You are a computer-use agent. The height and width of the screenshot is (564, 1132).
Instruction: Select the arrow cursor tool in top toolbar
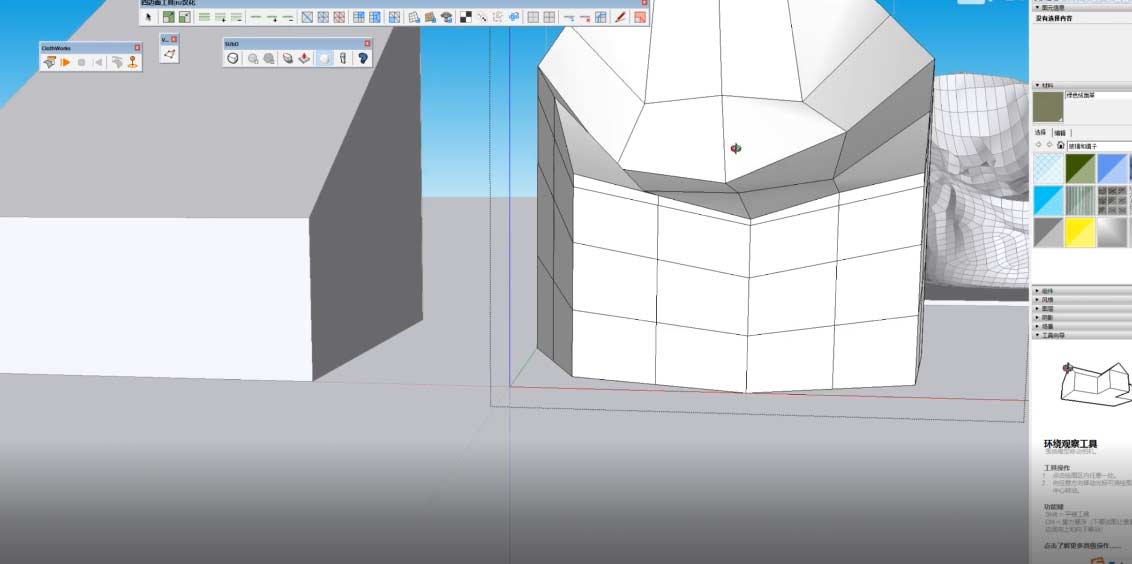pyautogui.click(x=148, y=17)
